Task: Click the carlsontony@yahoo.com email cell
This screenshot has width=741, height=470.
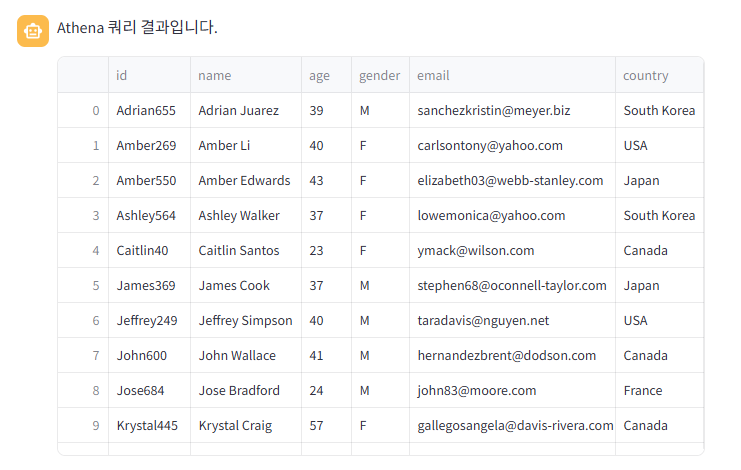Action: click(512, 145)
